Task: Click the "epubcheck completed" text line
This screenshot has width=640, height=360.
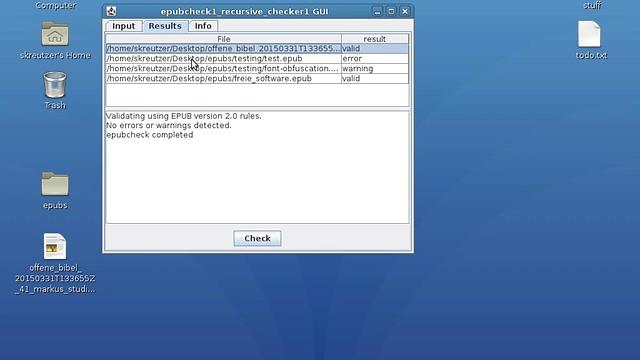Action: (150, 135)
